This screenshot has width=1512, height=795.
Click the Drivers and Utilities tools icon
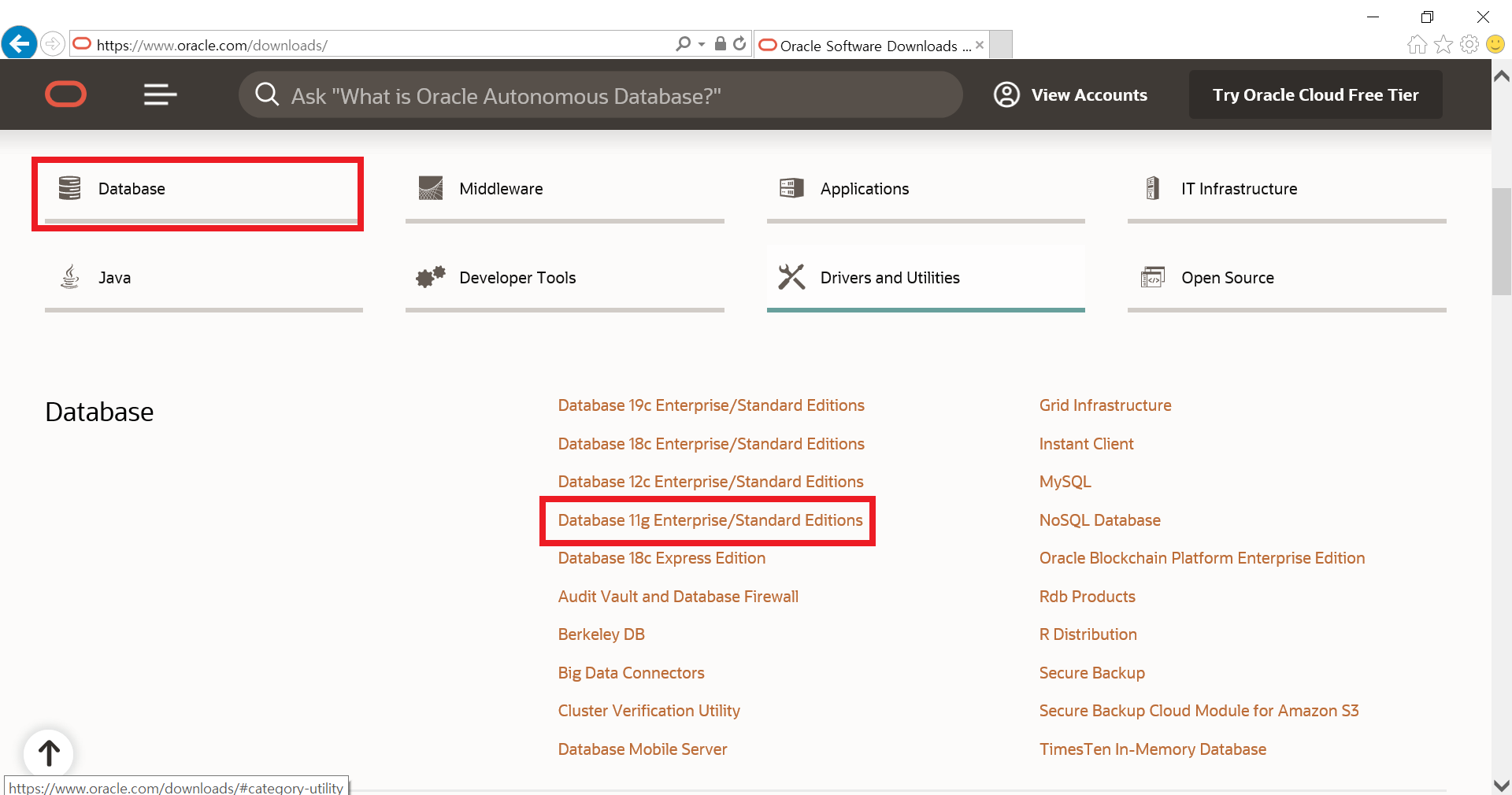click(x=791, y=277)
